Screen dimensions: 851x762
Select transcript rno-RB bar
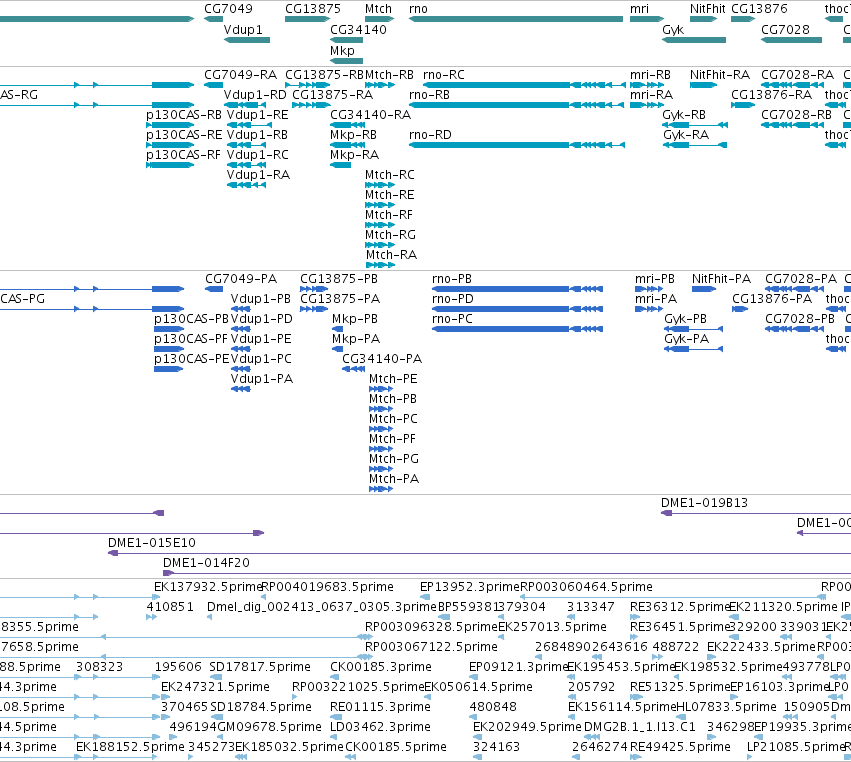click(517, 105)
